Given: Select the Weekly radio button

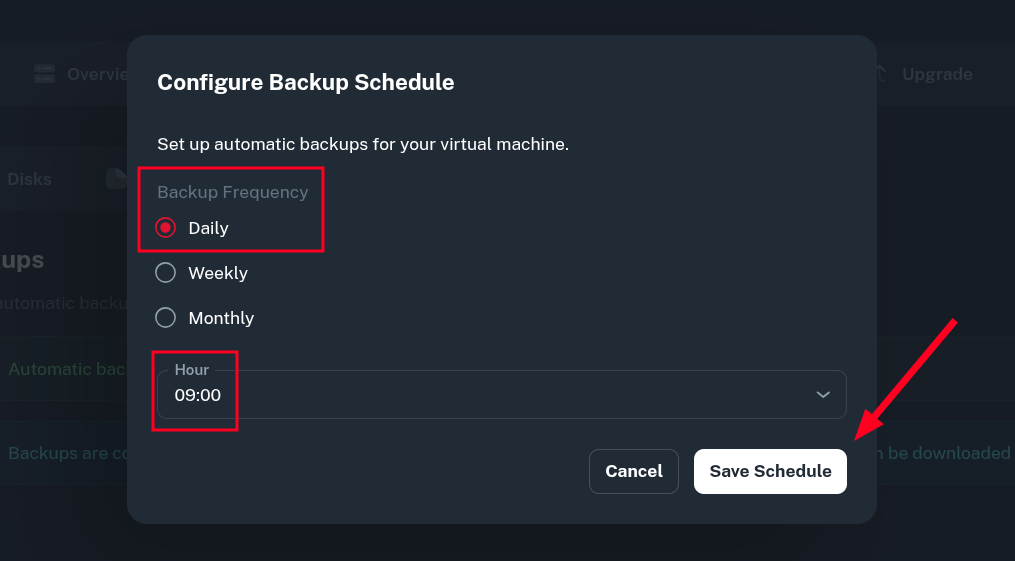Looking at the screenshot, I should (166, 273).
